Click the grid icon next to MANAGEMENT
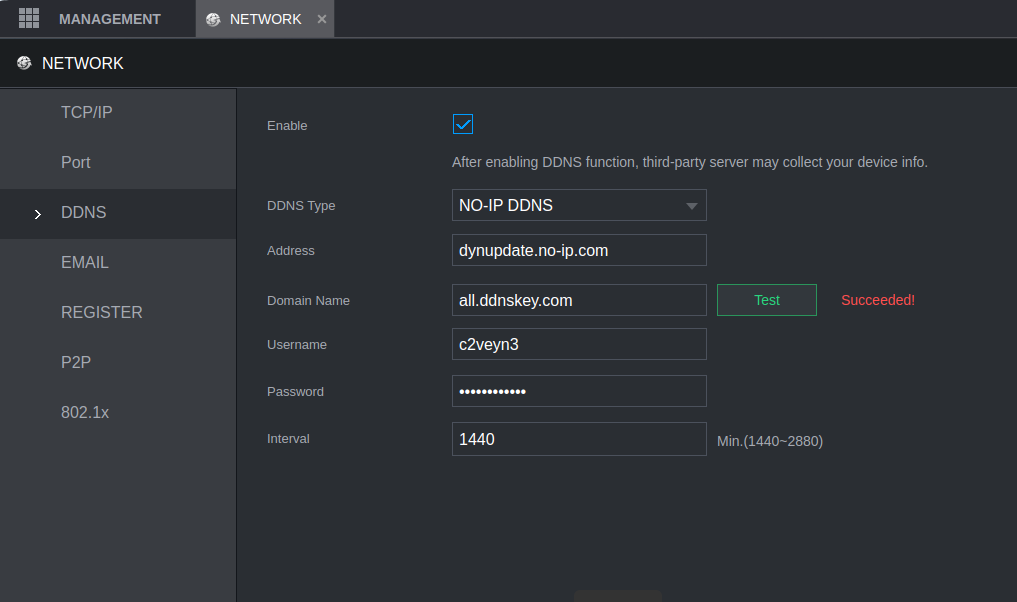The height and width of the screenshot is (602, 1017). [29, 18]
